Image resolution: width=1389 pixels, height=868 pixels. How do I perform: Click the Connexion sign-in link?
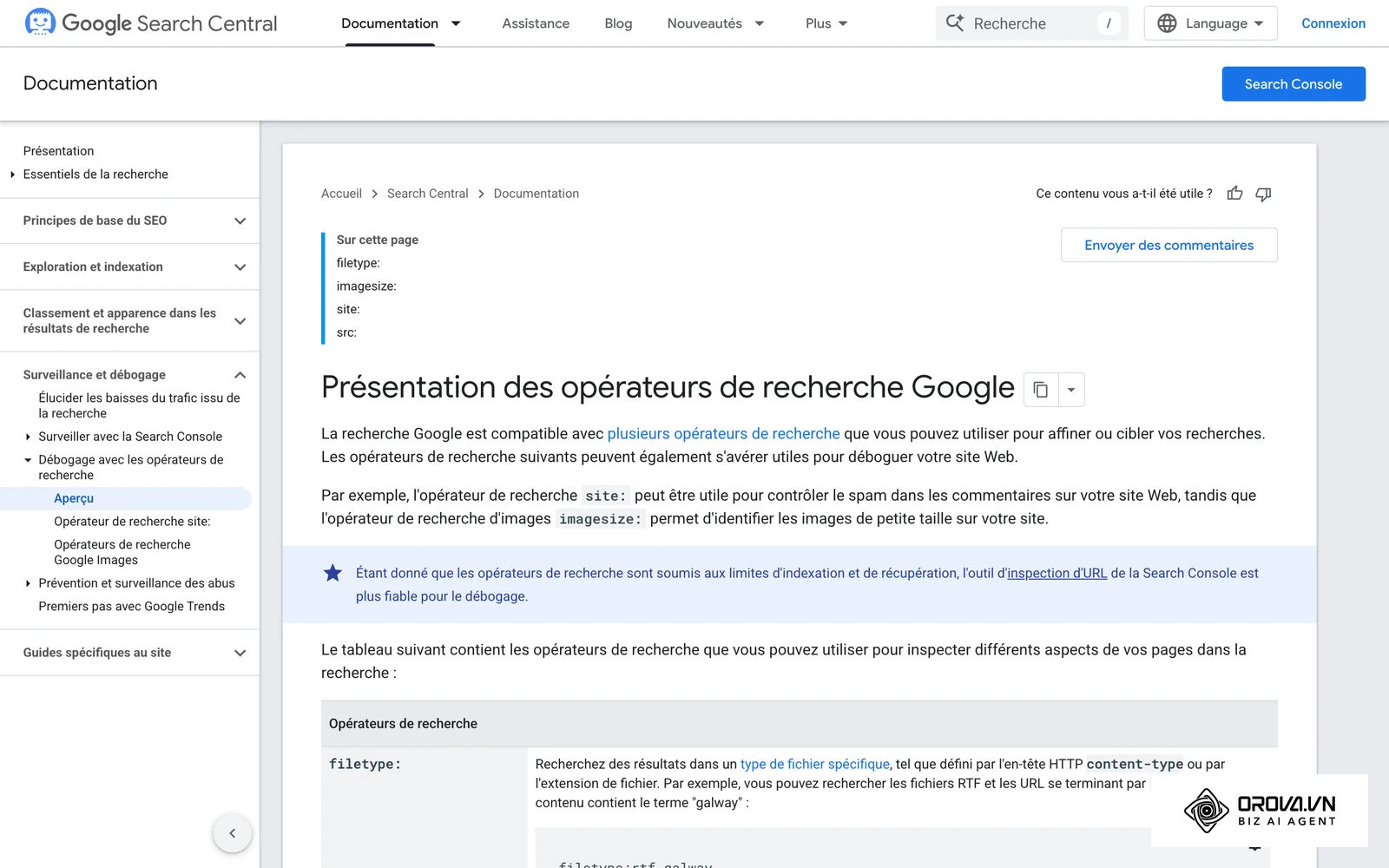1333,23
